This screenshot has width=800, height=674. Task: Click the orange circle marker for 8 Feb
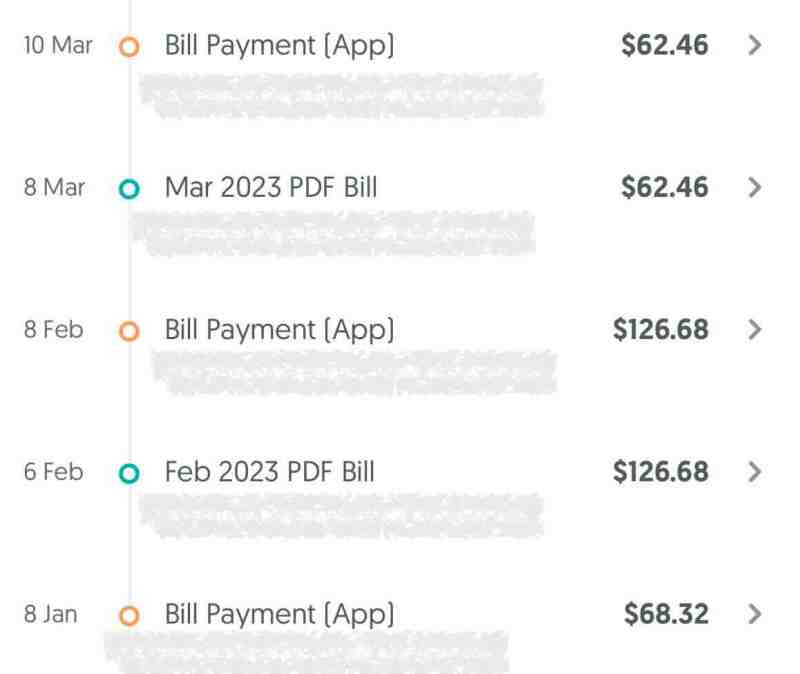click(x=129, y=330)
